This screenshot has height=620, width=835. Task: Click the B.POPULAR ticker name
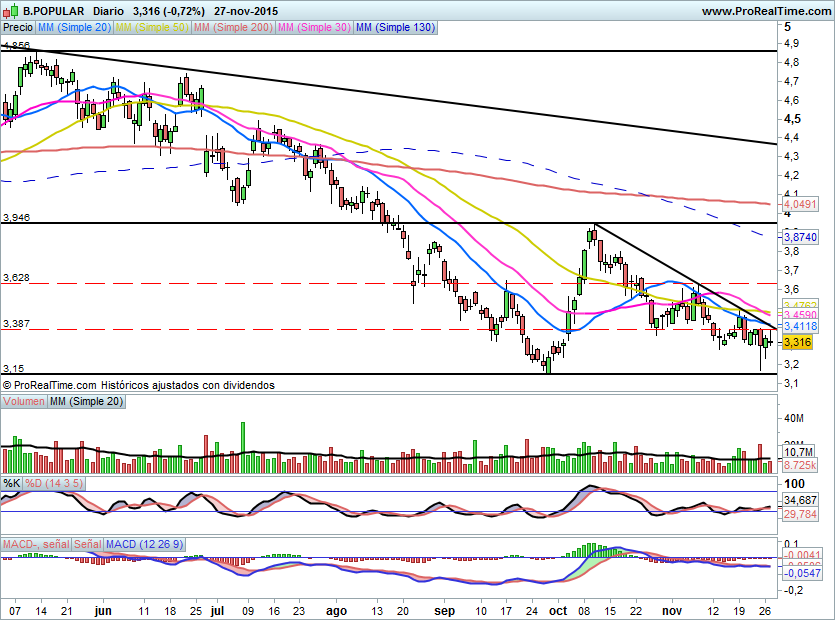[x=53, y=11]
